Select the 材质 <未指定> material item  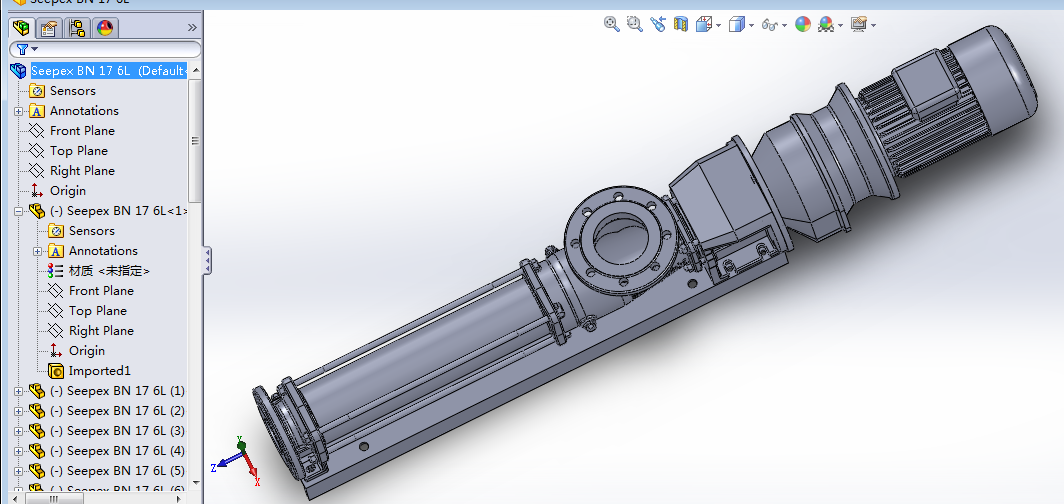[x=109, y=271]
